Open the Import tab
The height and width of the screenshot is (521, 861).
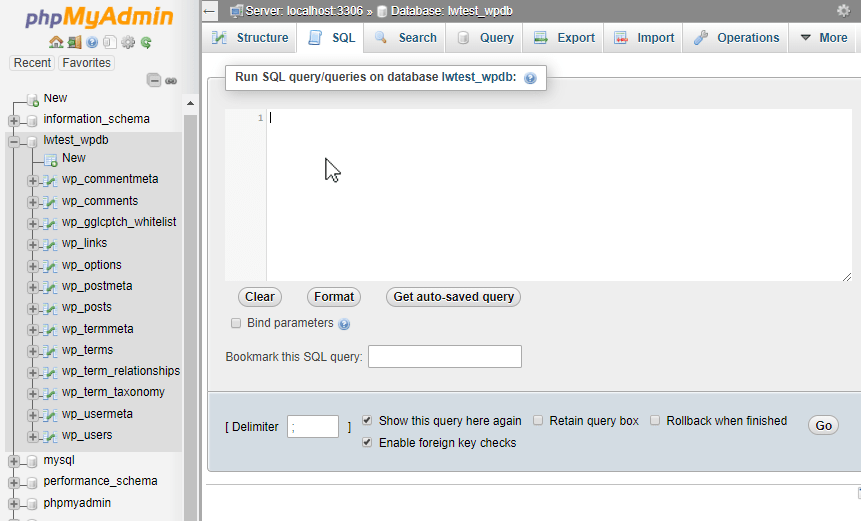tap(643, 38)
